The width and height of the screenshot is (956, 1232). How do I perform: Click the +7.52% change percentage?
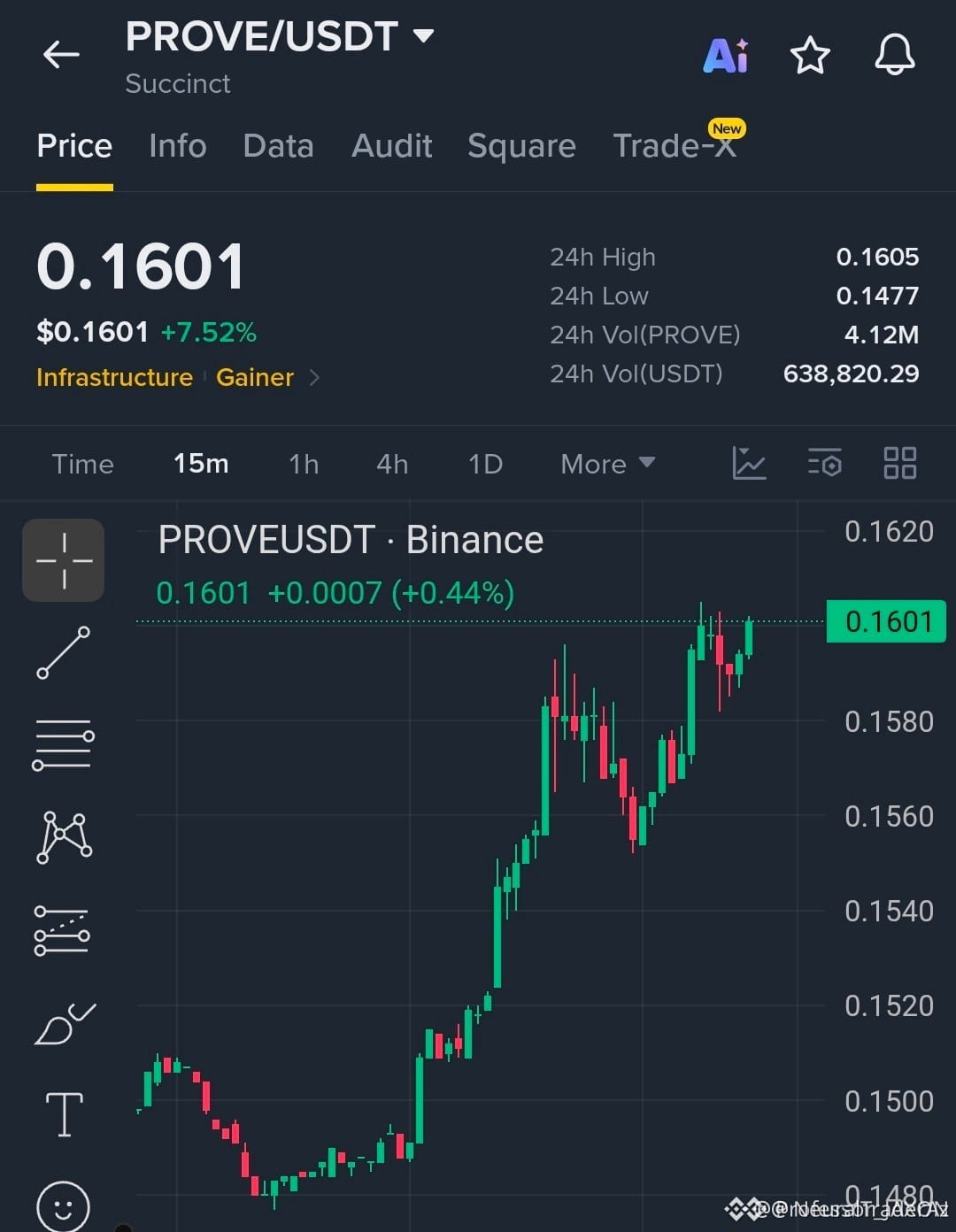coord(209,332)
